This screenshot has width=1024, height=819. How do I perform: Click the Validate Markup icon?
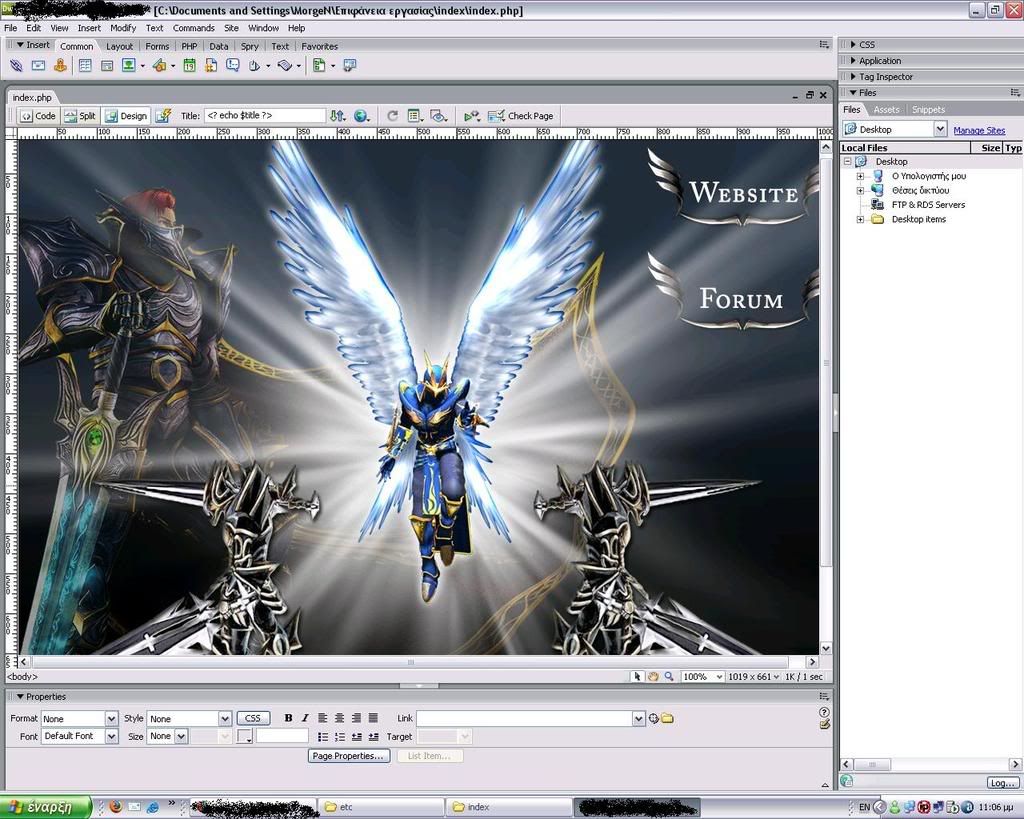click(x=472, y=116)
